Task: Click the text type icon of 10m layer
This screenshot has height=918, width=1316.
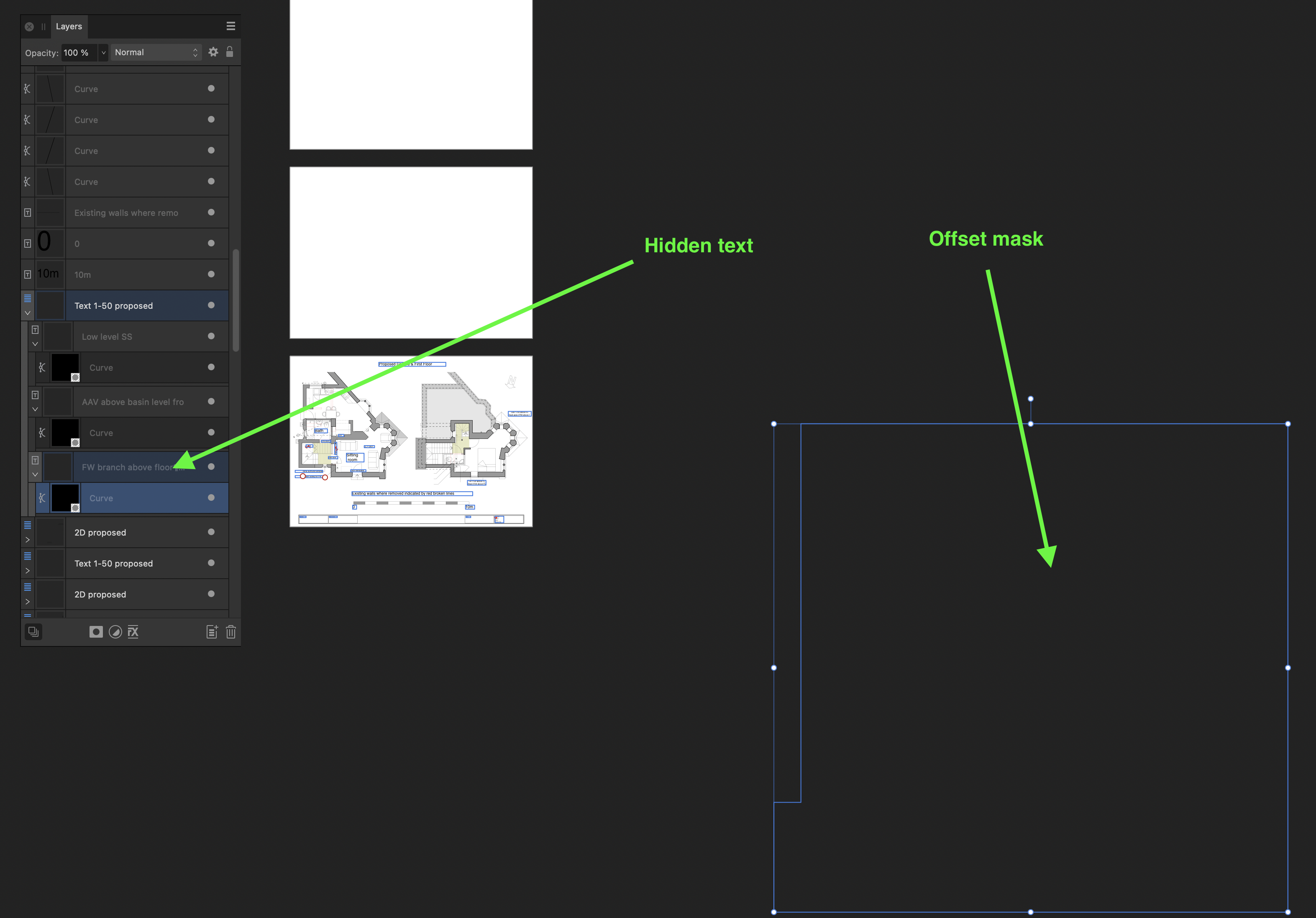Action: (28, 274)
